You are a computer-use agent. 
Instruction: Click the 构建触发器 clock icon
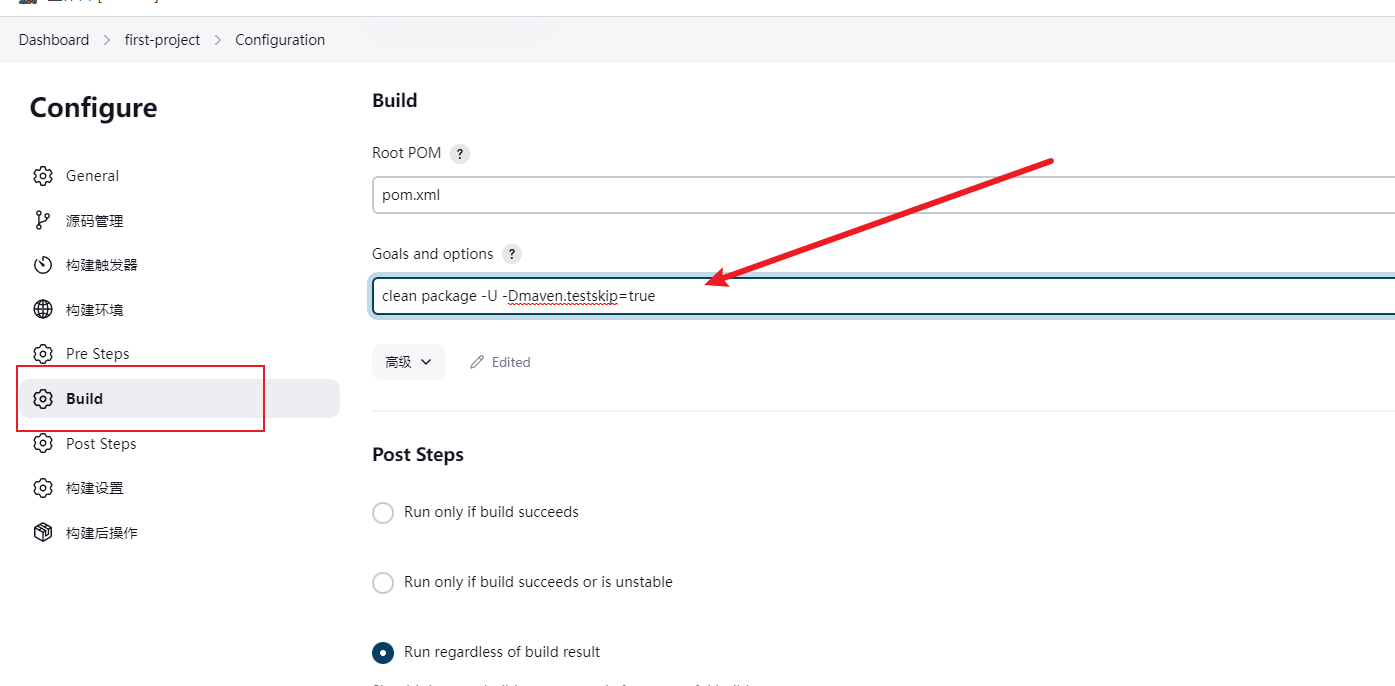tap(42, 265)
